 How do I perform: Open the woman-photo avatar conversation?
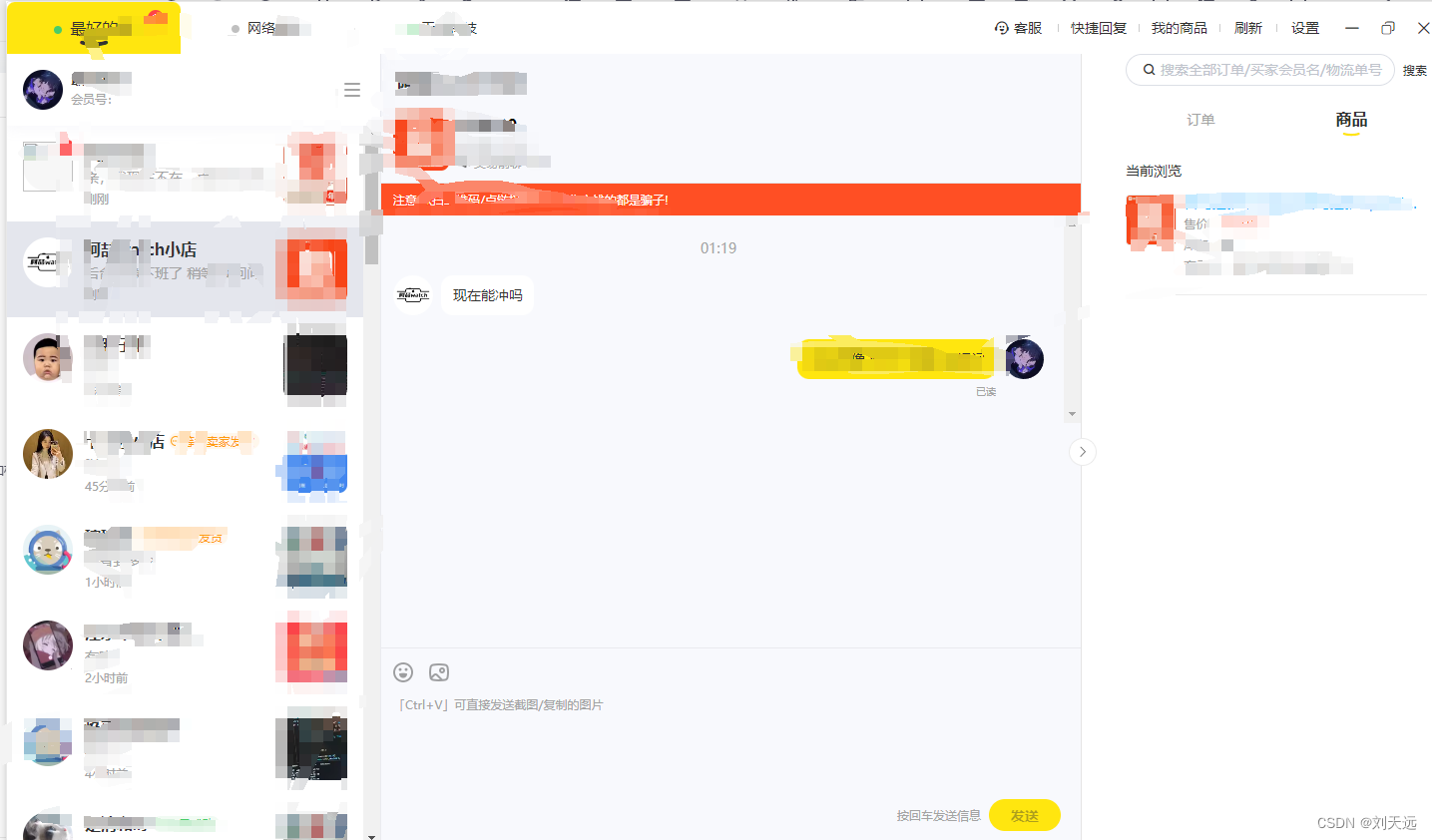point(48,454)
